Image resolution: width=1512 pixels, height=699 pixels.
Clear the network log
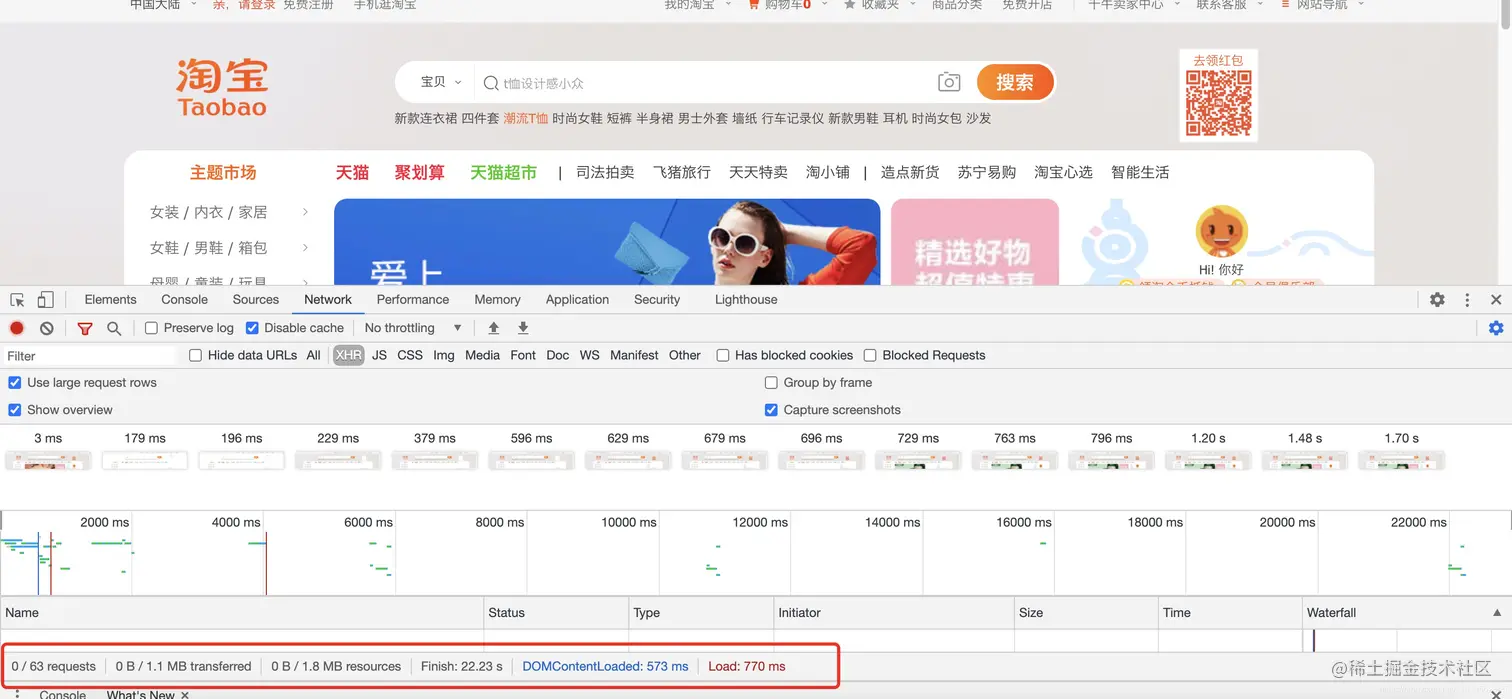[46, 328]
